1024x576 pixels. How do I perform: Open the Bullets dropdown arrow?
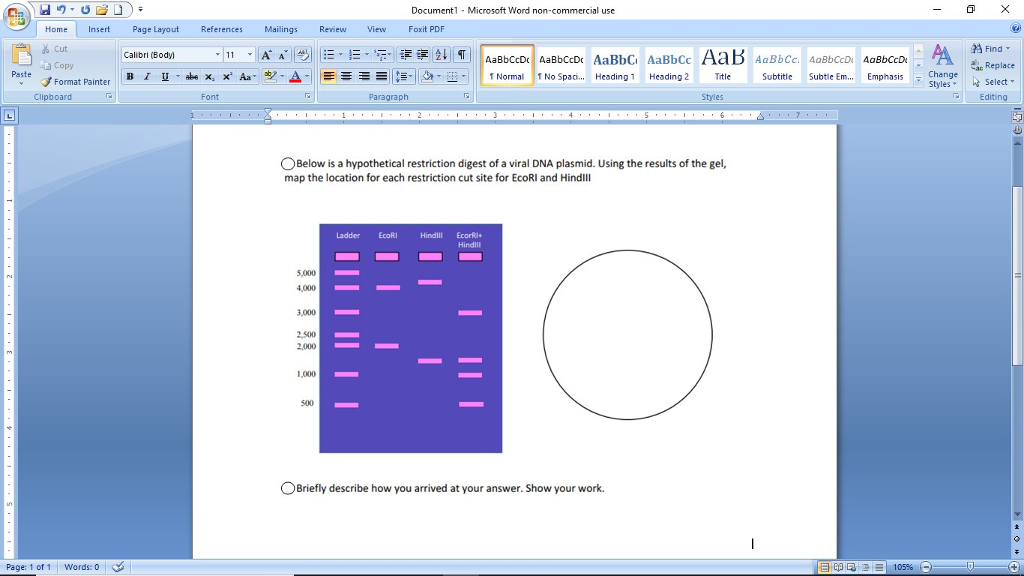pyautogui.click(x=339, y=54)
